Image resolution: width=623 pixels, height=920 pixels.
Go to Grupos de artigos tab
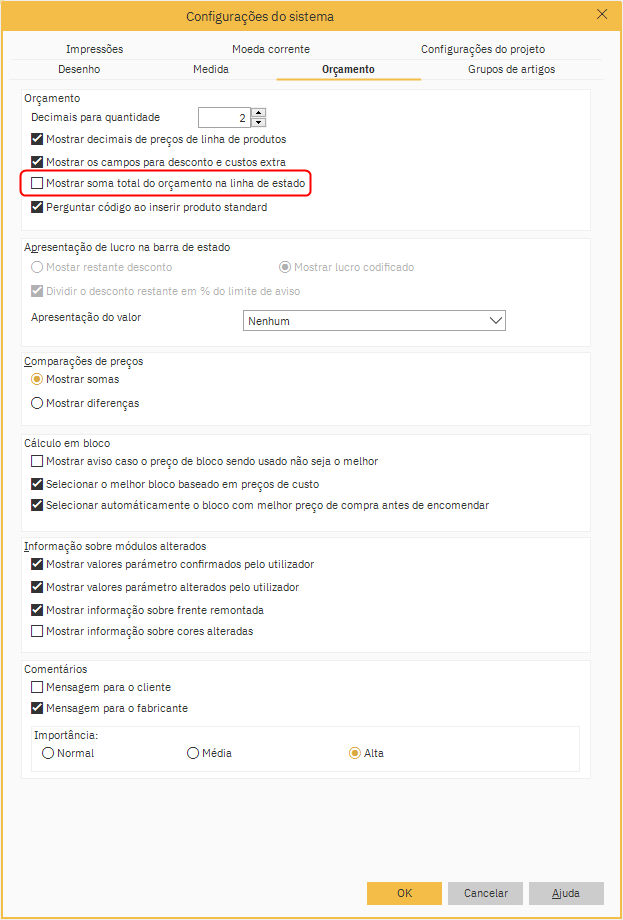coord(511,70)
